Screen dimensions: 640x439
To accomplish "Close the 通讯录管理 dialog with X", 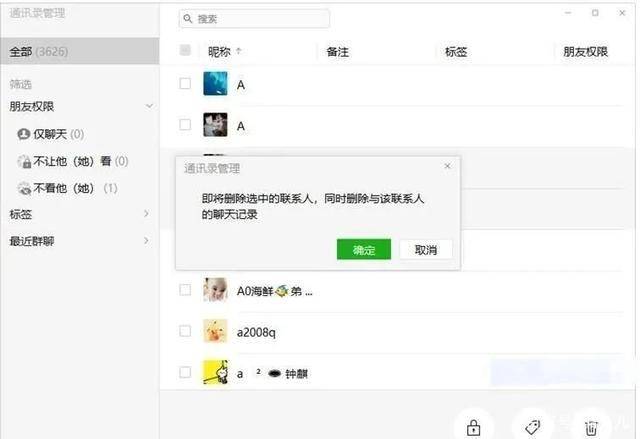I will click(447, 166).
